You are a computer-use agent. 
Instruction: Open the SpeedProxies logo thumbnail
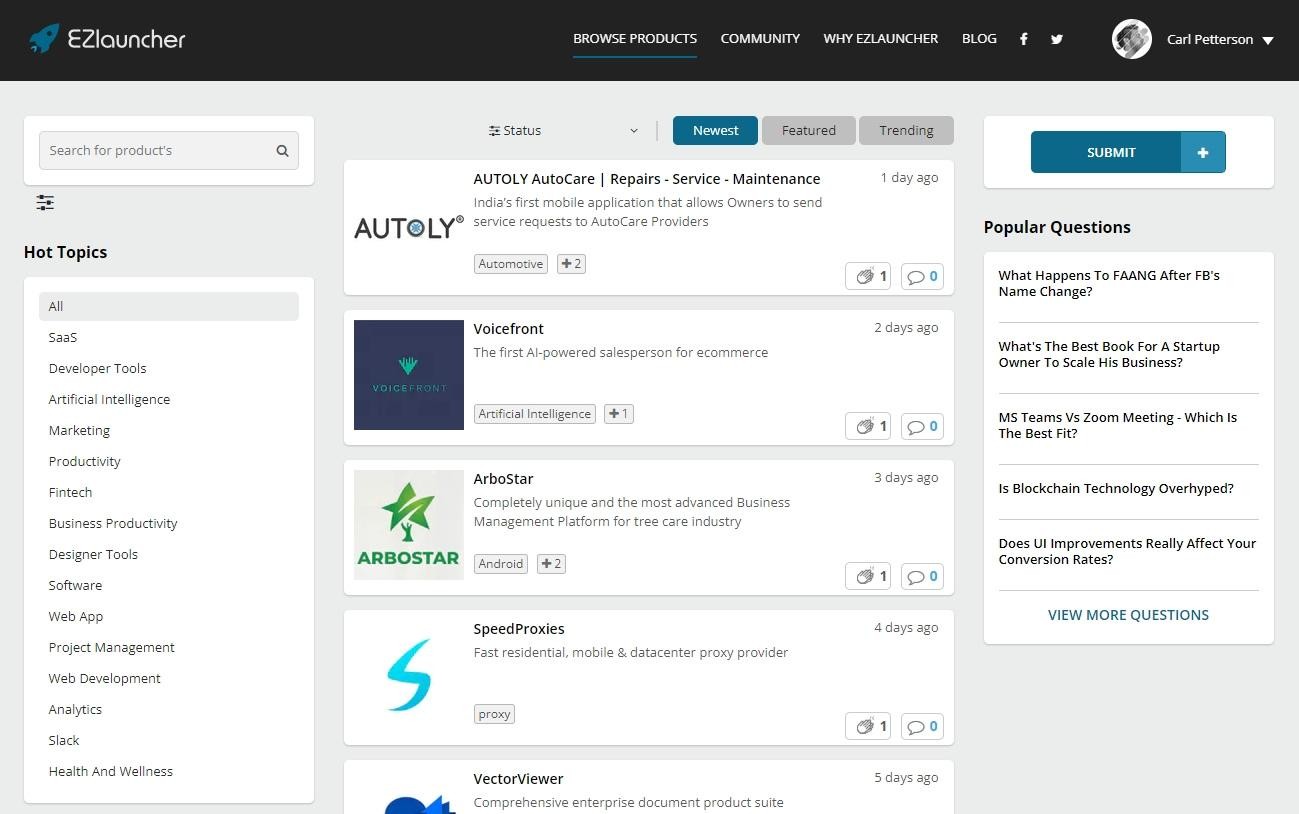pyautogui.click(x=409, y=675)
